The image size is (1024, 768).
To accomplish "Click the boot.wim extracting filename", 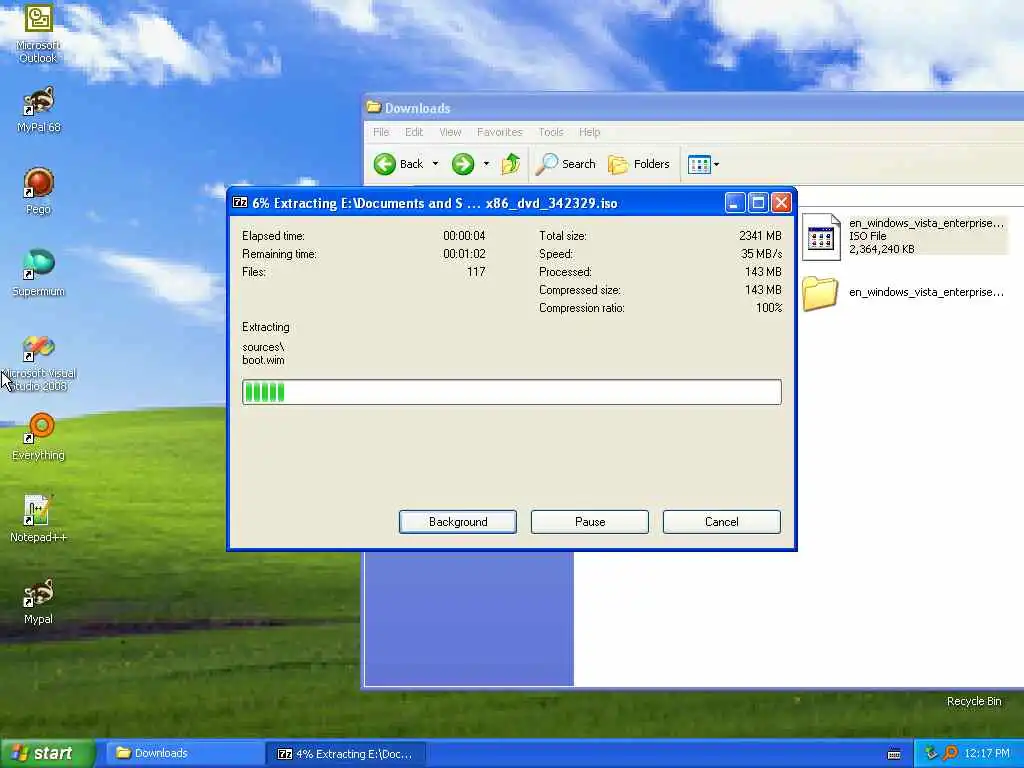I will (x=263, y=360).
